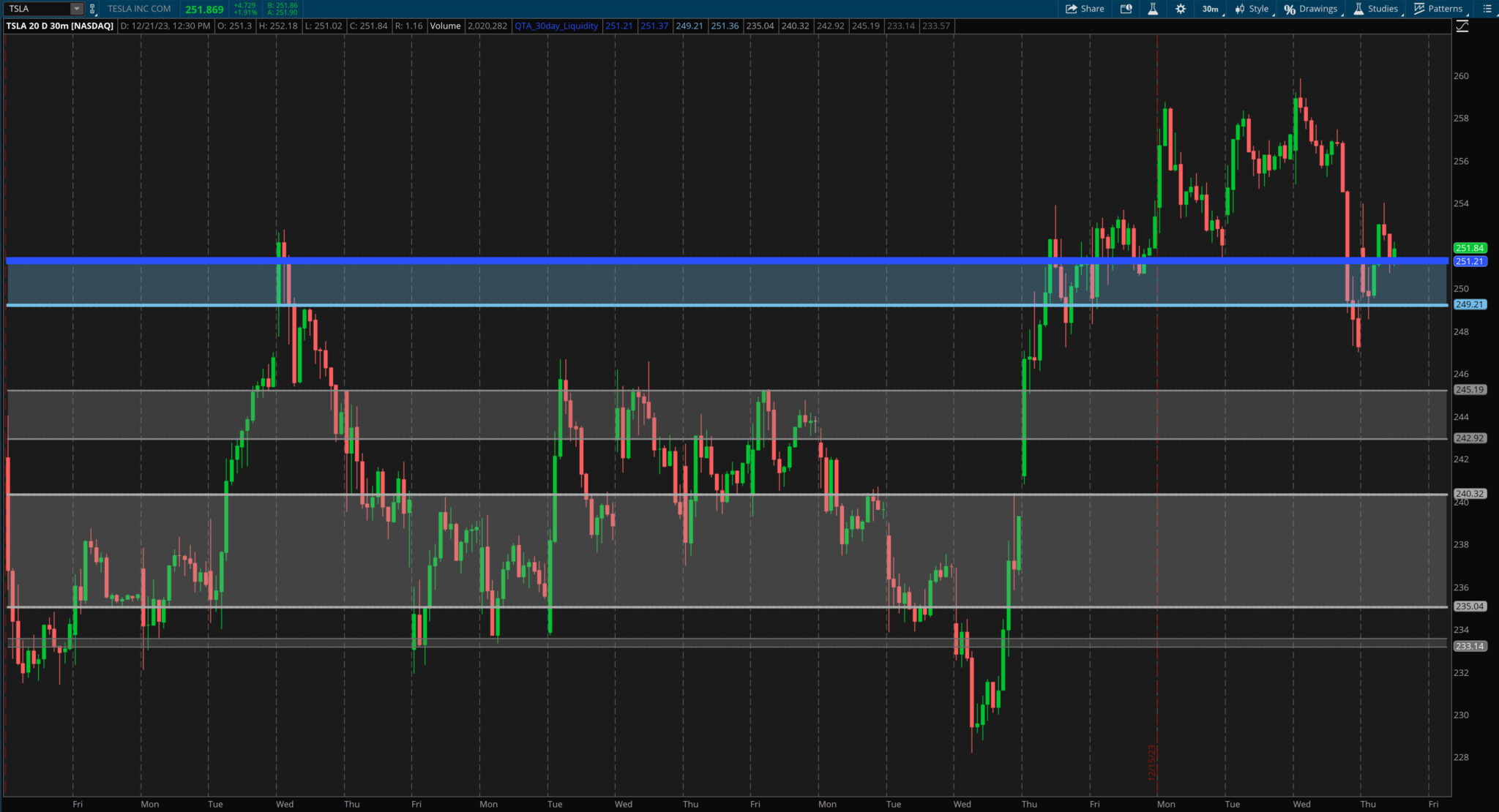Open the quick order entry icon
The height and width of the screenshot is (812, 1499).
(x=1126, y=9)
